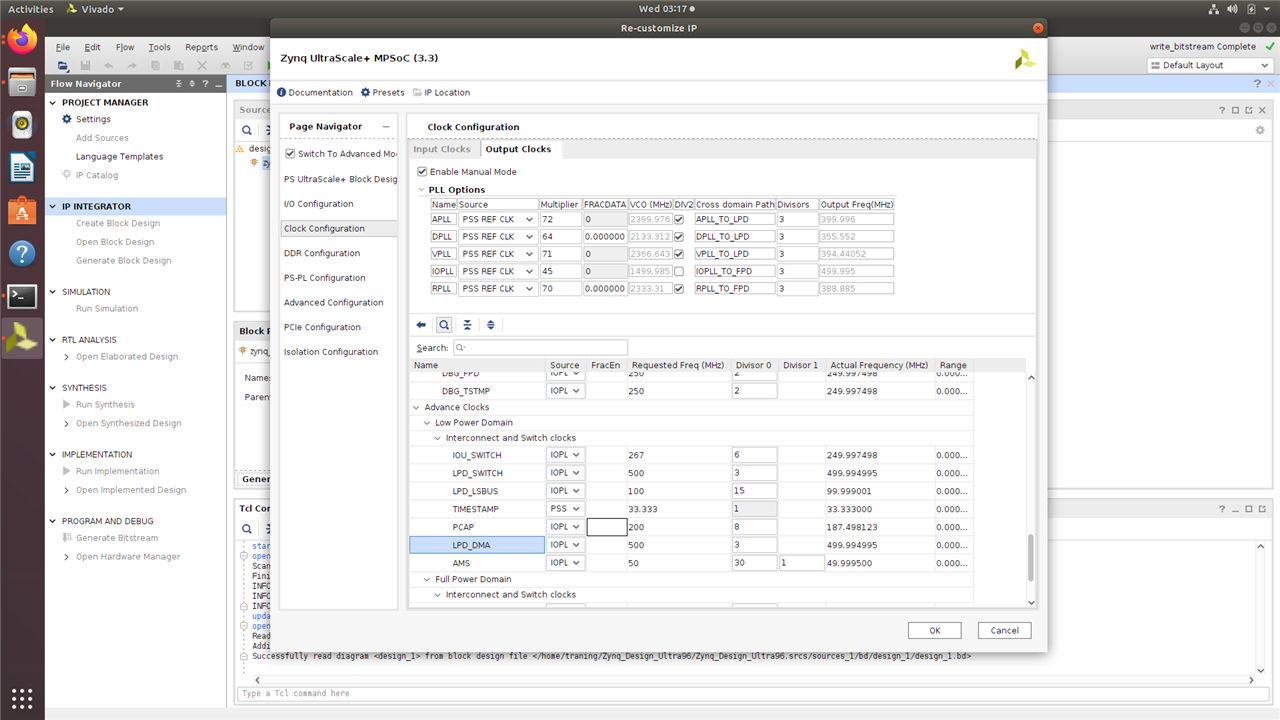The width and height of the screenshot is (1280, 720).
Task: Open Language Templates in Flow Navigator
Action: click(x=119, y=156)
